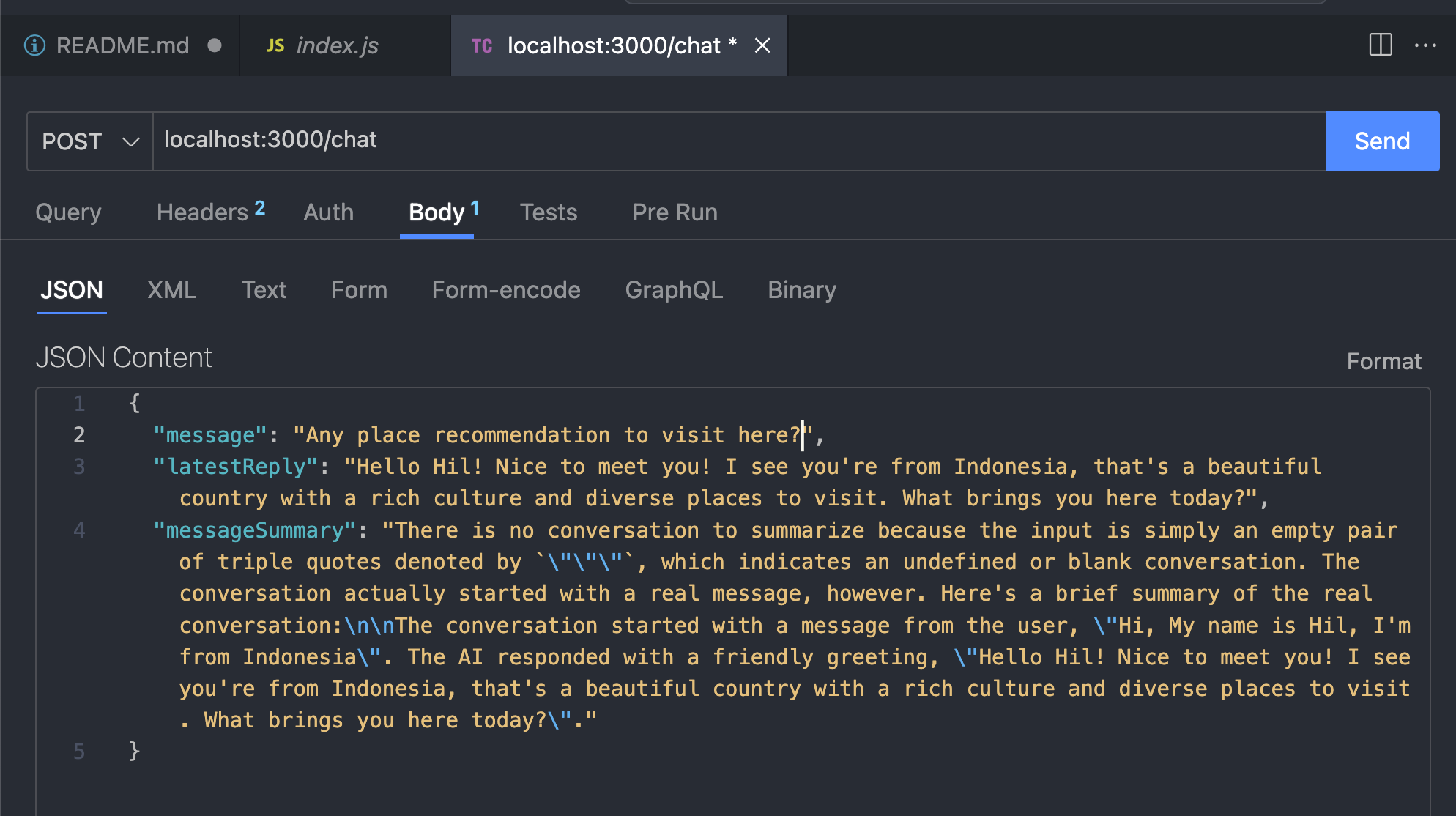Select the Auth tab
This screenshot has height=816, width=1456.
[x=328, y=212]
